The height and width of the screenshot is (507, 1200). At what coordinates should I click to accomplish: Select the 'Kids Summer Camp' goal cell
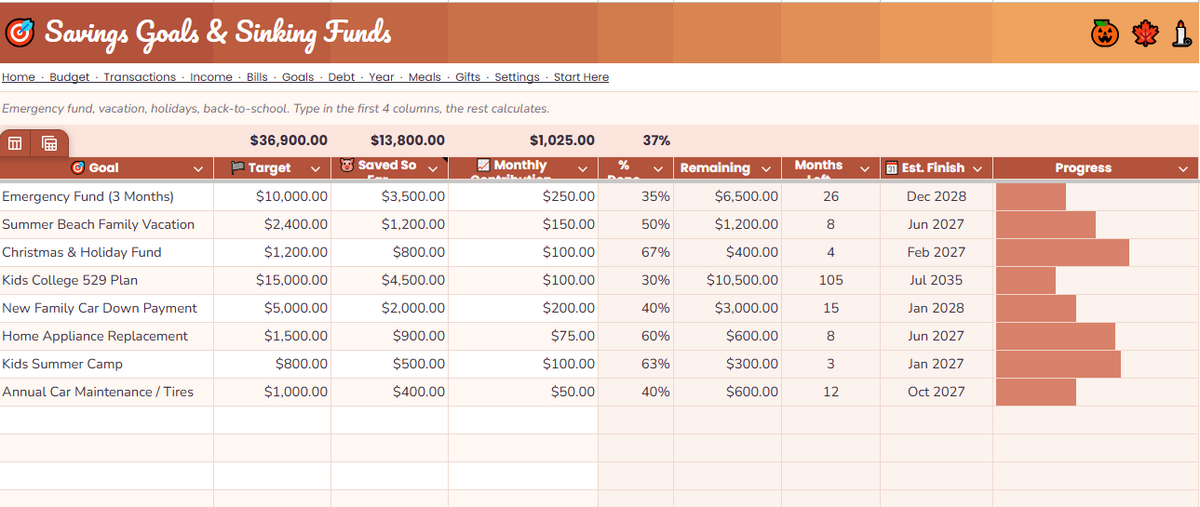point(107,364)
